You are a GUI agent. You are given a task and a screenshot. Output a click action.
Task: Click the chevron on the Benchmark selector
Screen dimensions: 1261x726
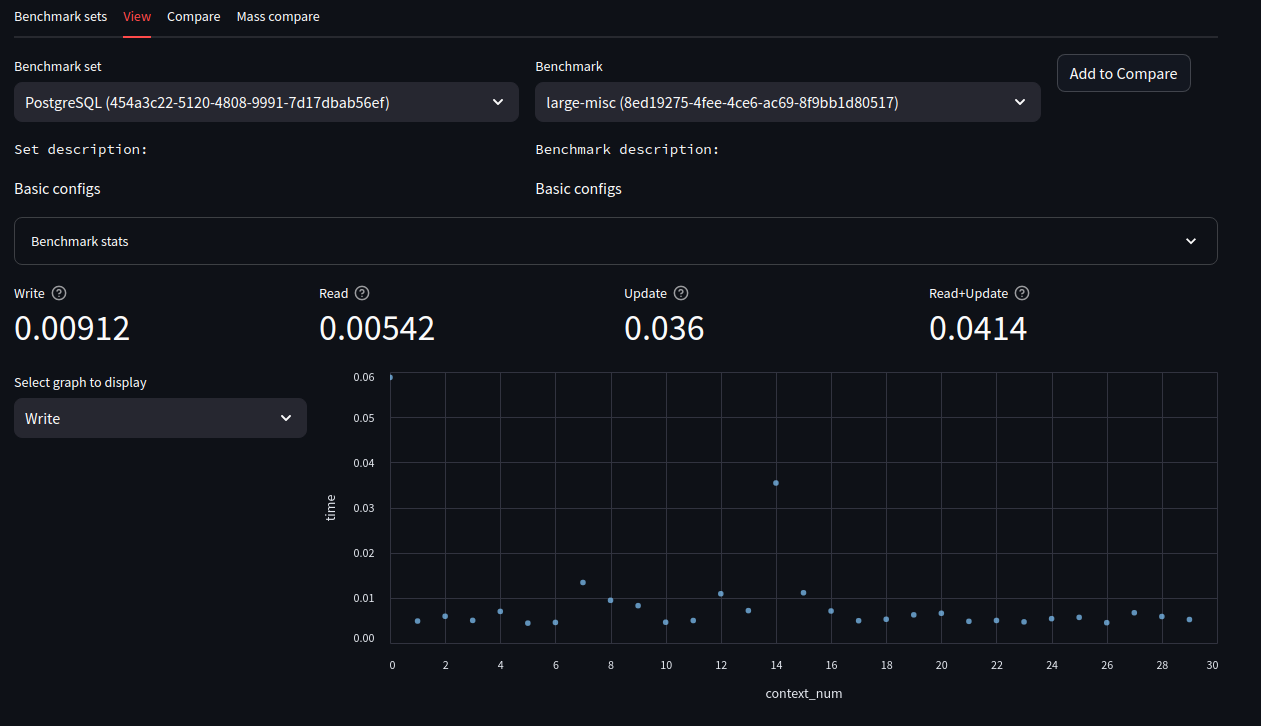(1019, 101)
